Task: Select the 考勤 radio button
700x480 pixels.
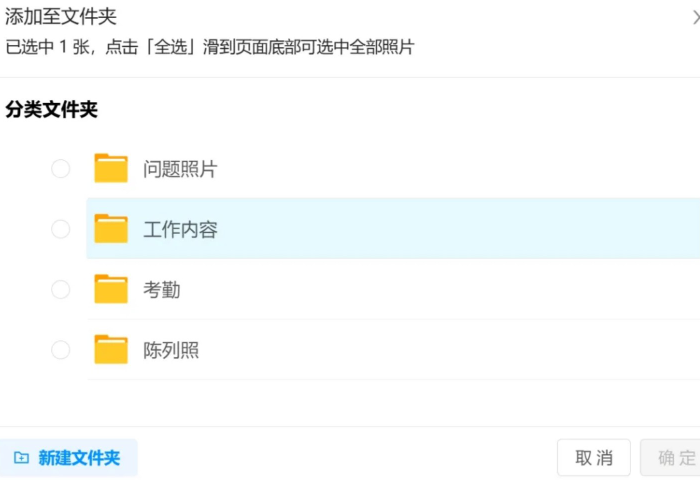Action: (x=60, y=289)
